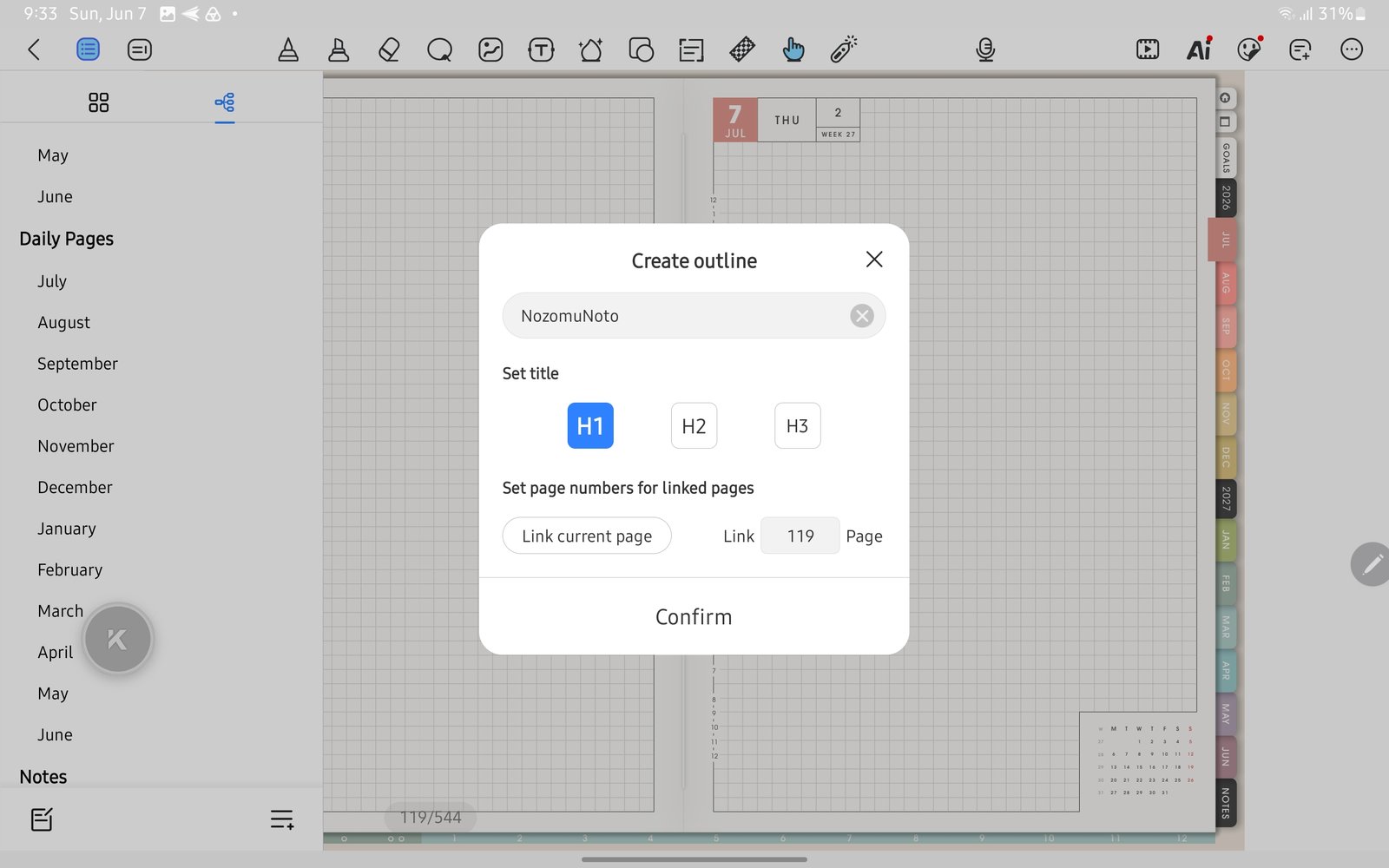This screenshot has width=1389, height=868.
Task: Add a new outline entry icon
Action: (x=281, y=819)
